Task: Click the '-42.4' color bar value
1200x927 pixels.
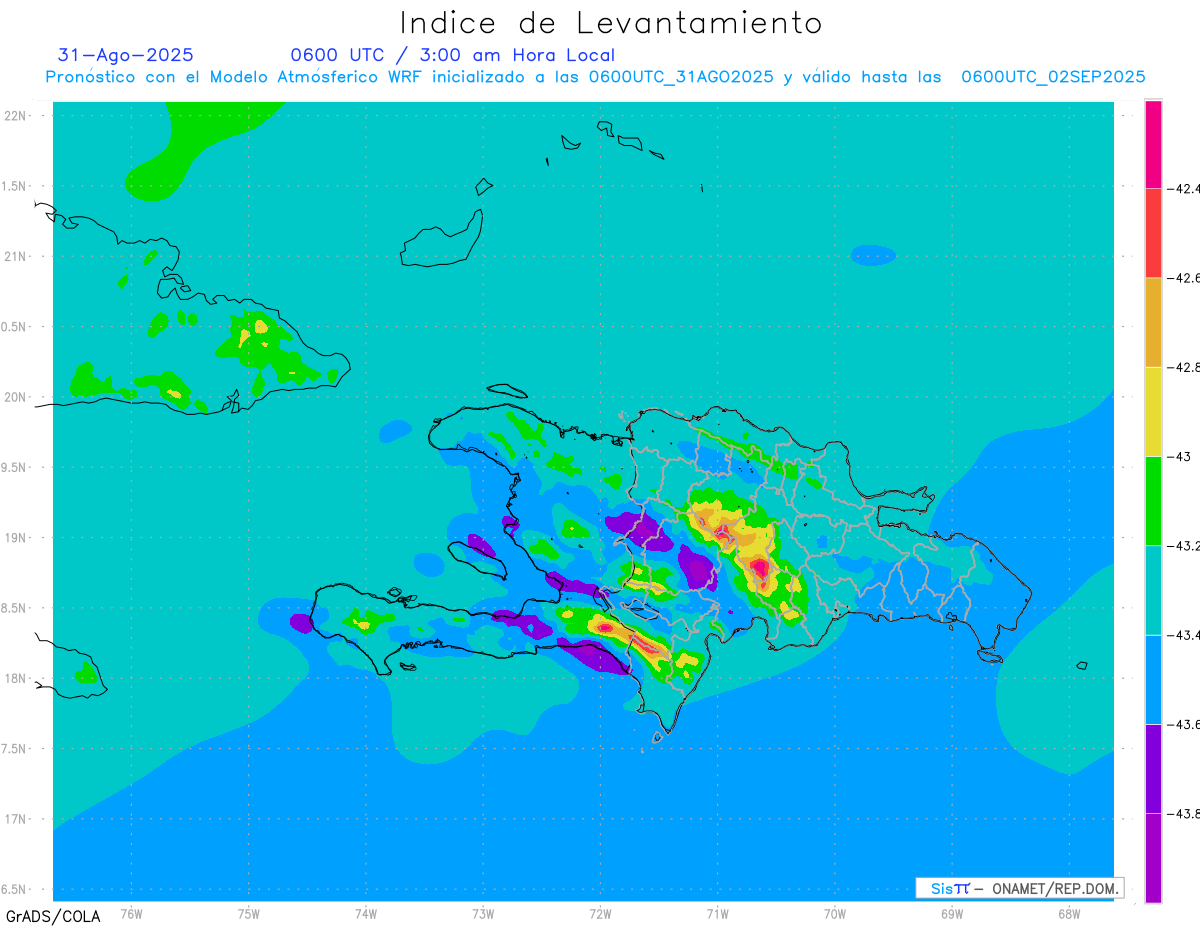Action: [1184, 188]
